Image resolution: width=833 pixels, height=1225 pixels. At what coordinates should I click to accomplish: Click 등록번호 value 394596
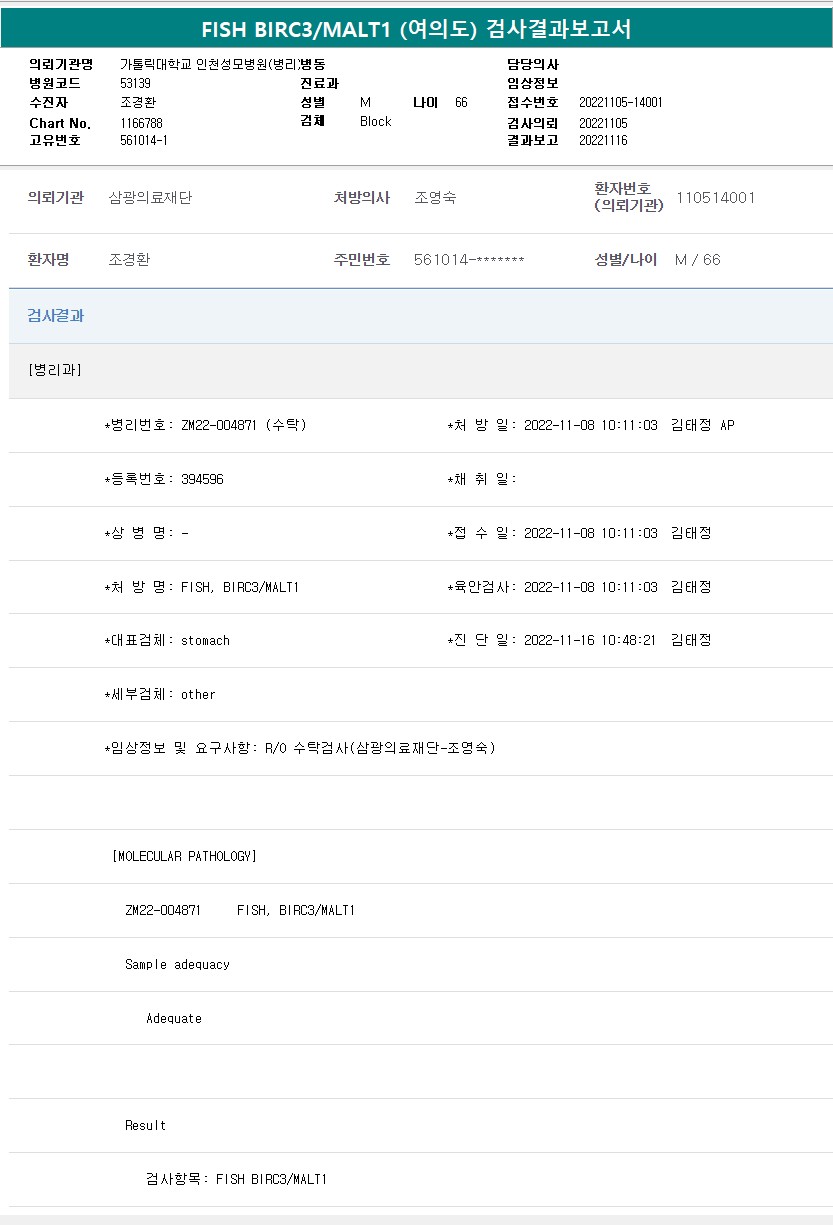(x=202, y=479)
